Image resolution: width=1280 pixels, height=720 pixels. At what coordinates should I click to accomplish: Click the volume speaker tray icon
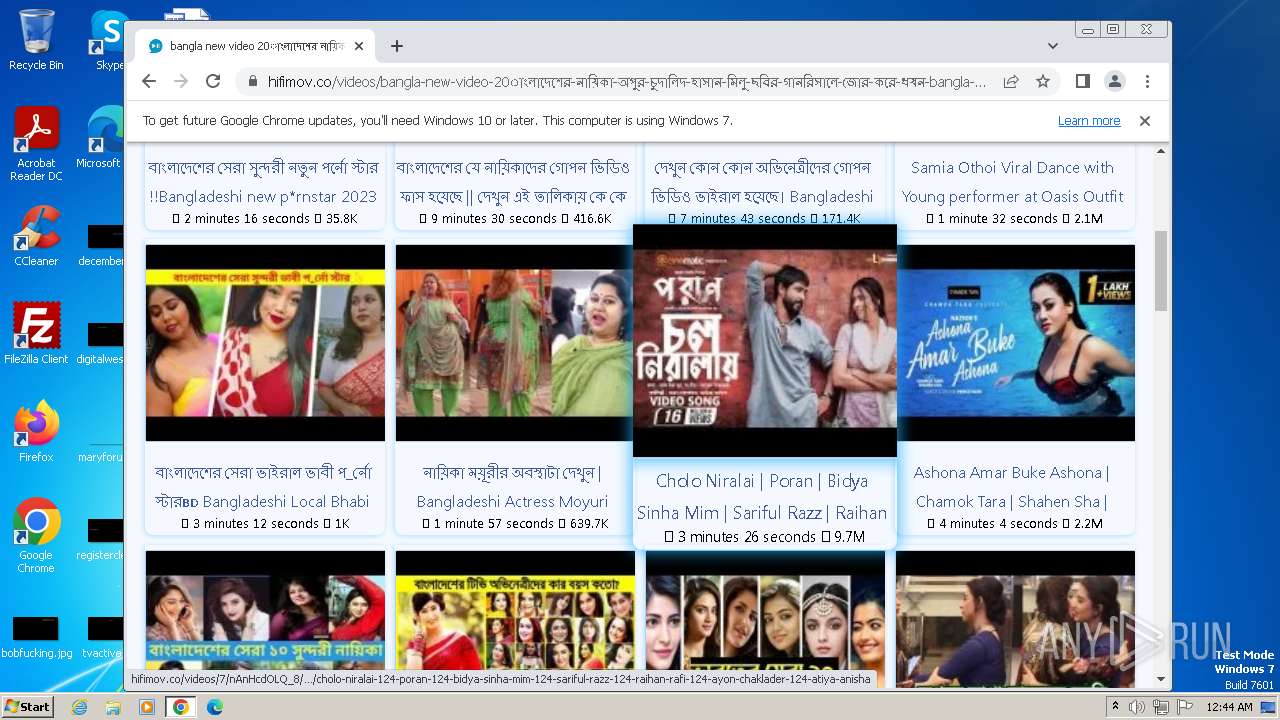[x=1137, y=707]
